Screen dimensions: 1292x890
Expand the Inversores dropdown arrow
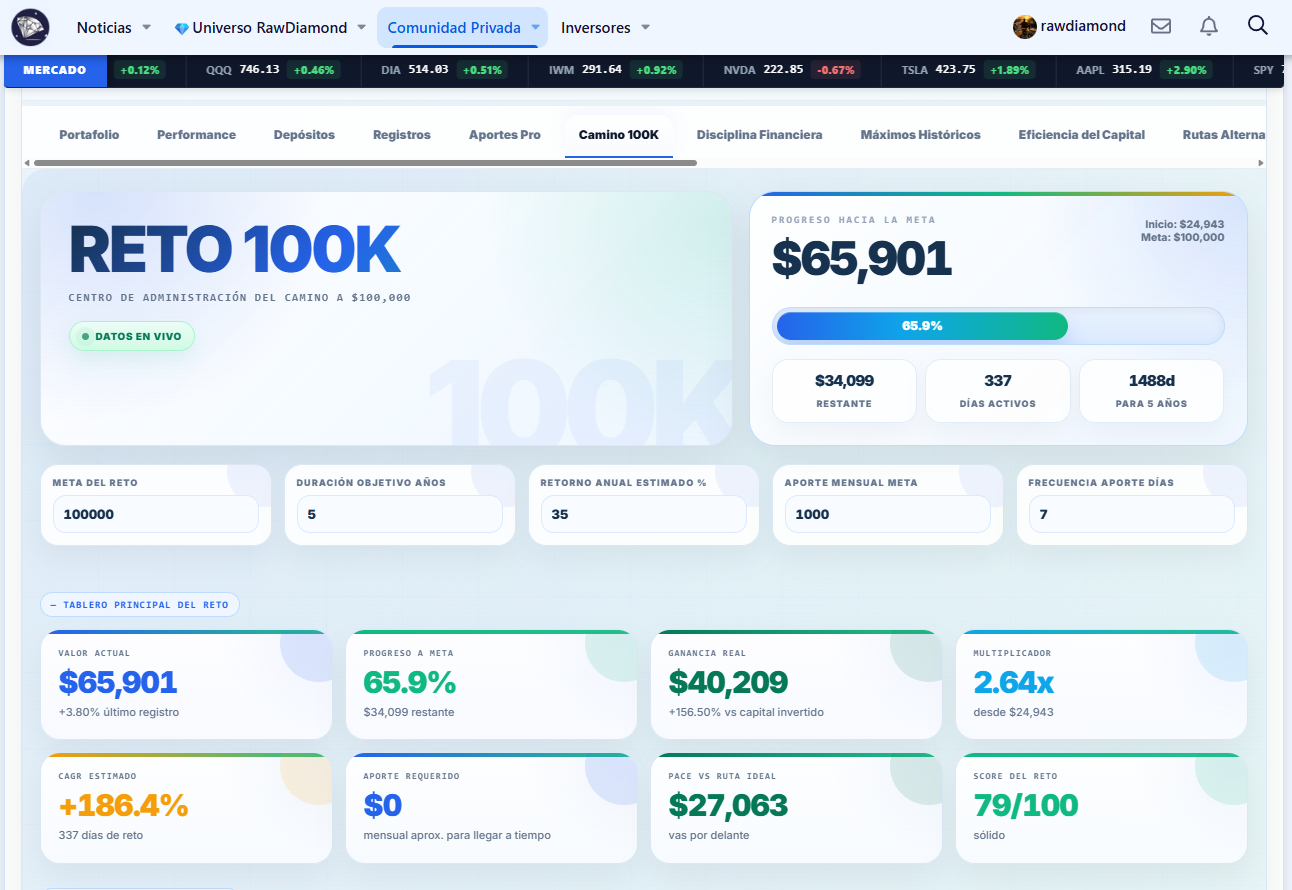[645, 28]
